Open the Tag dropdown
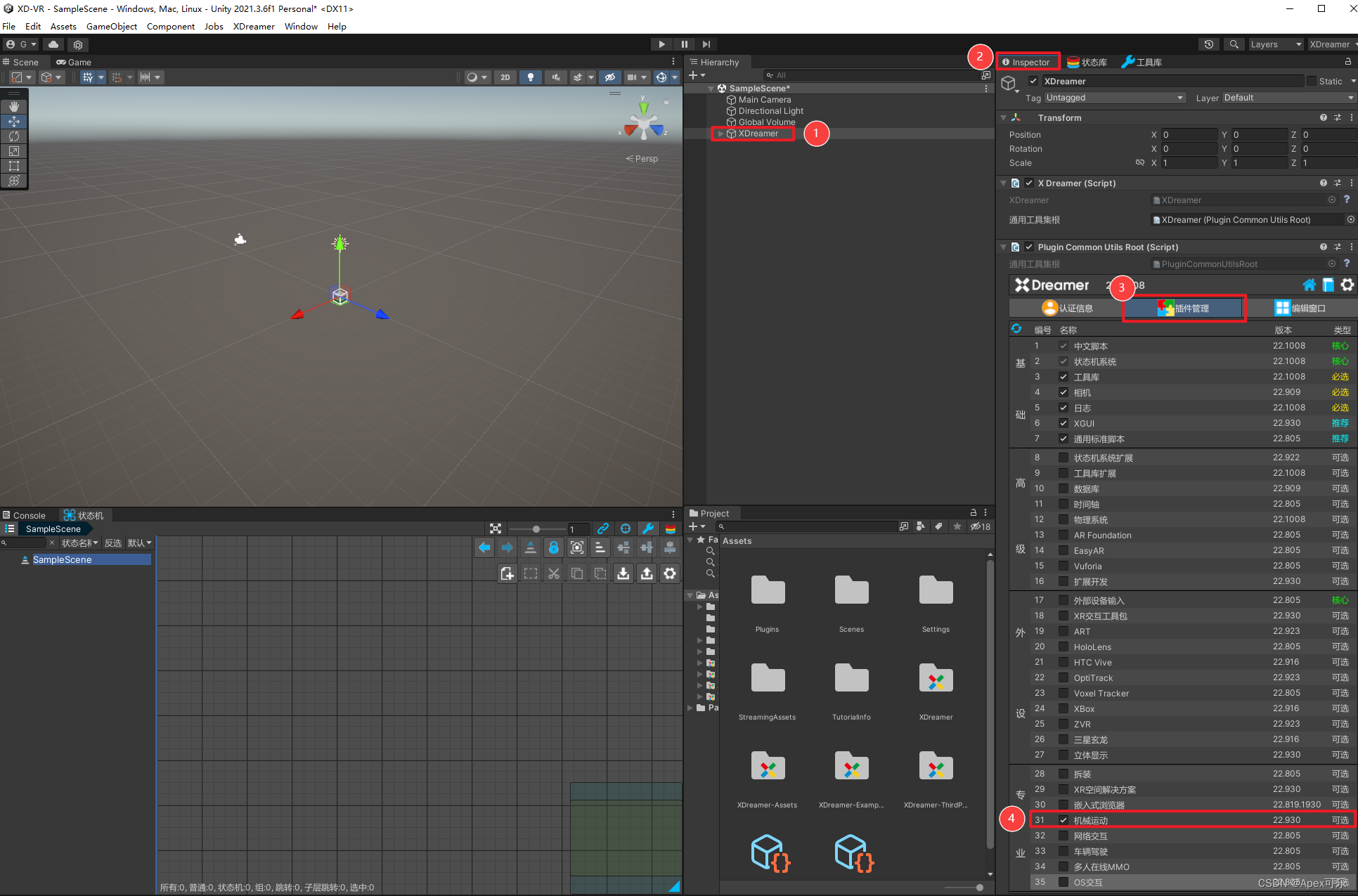The width and height of the screenshot is (1358, 896). pyautogui.click(x=1115, y=98)
